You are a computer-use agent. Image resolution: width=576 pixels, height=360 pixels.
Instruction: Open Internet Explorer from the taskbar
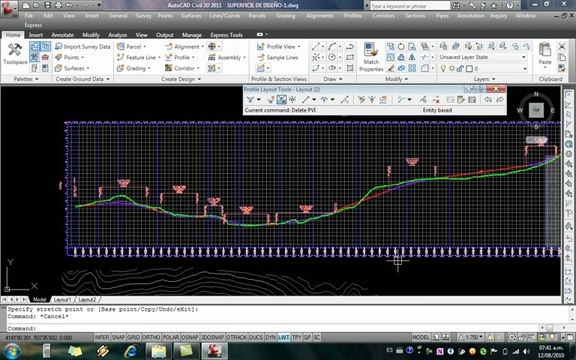131,351
